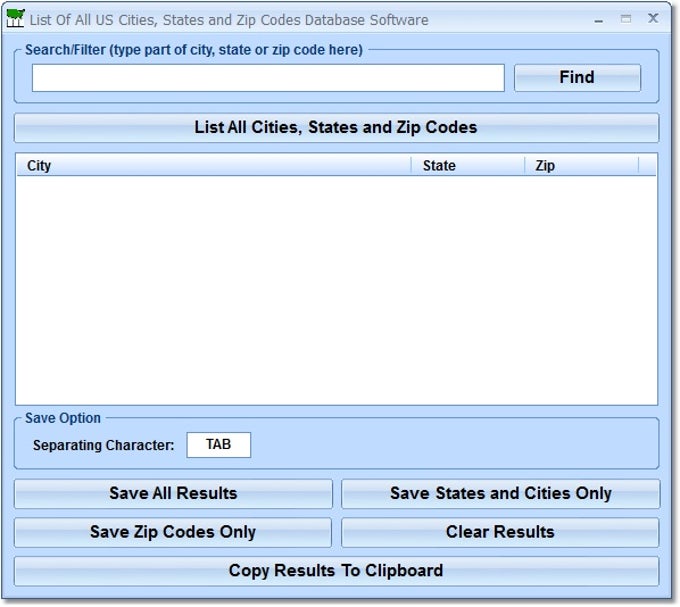Sort by the State column header
The image size is (680, 607).
(467, 166)
